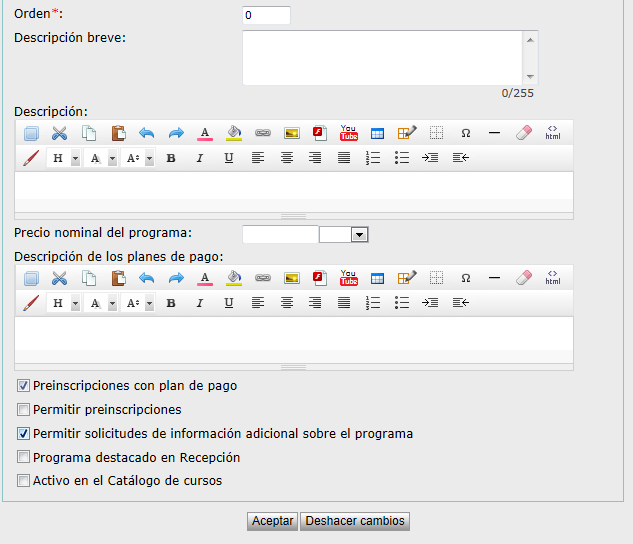This screenshot has height=544, width=633.
Task: Insert image in Descripción editor
Action: pyautogui.click(x=291, y=133)
